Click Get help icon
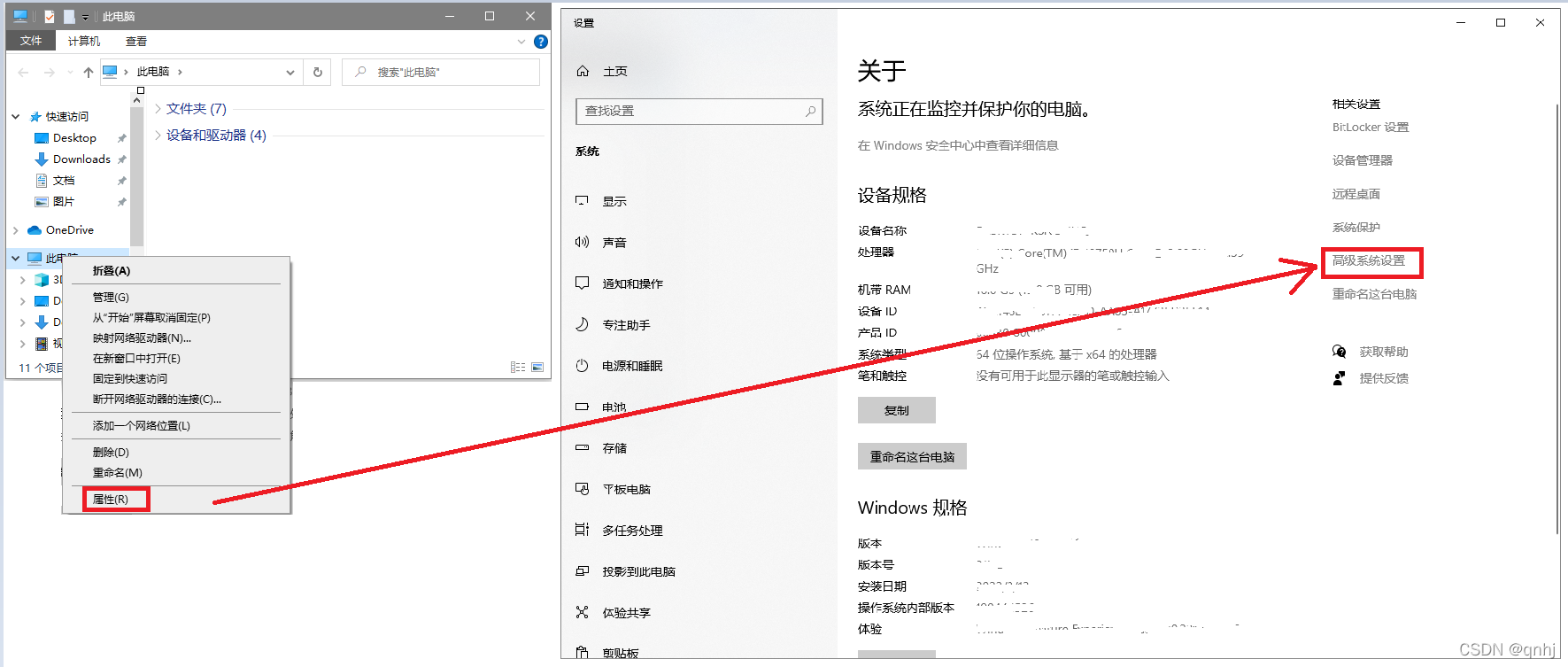The height and width of the screenshot is (667, 1568). pyautogui.click(x=1339, y=352)
